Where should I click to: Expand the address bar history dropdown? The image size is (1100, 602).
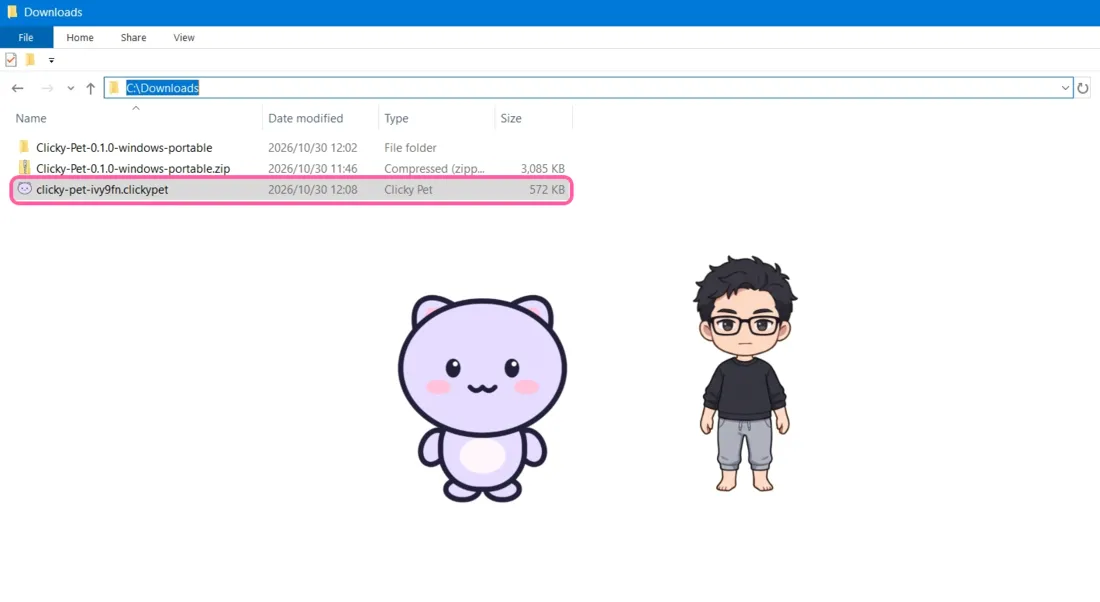pyautogui.click(x=1065, y=88)
